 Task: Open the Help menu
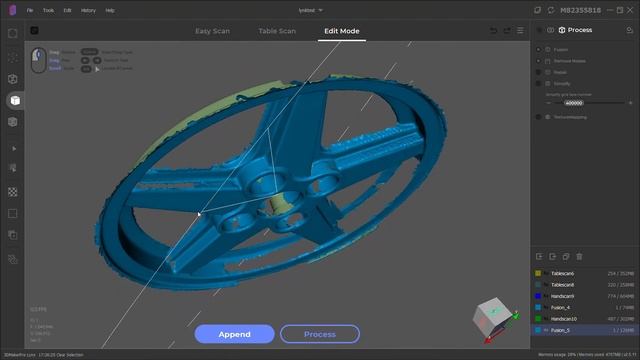(x=110, y=10)
